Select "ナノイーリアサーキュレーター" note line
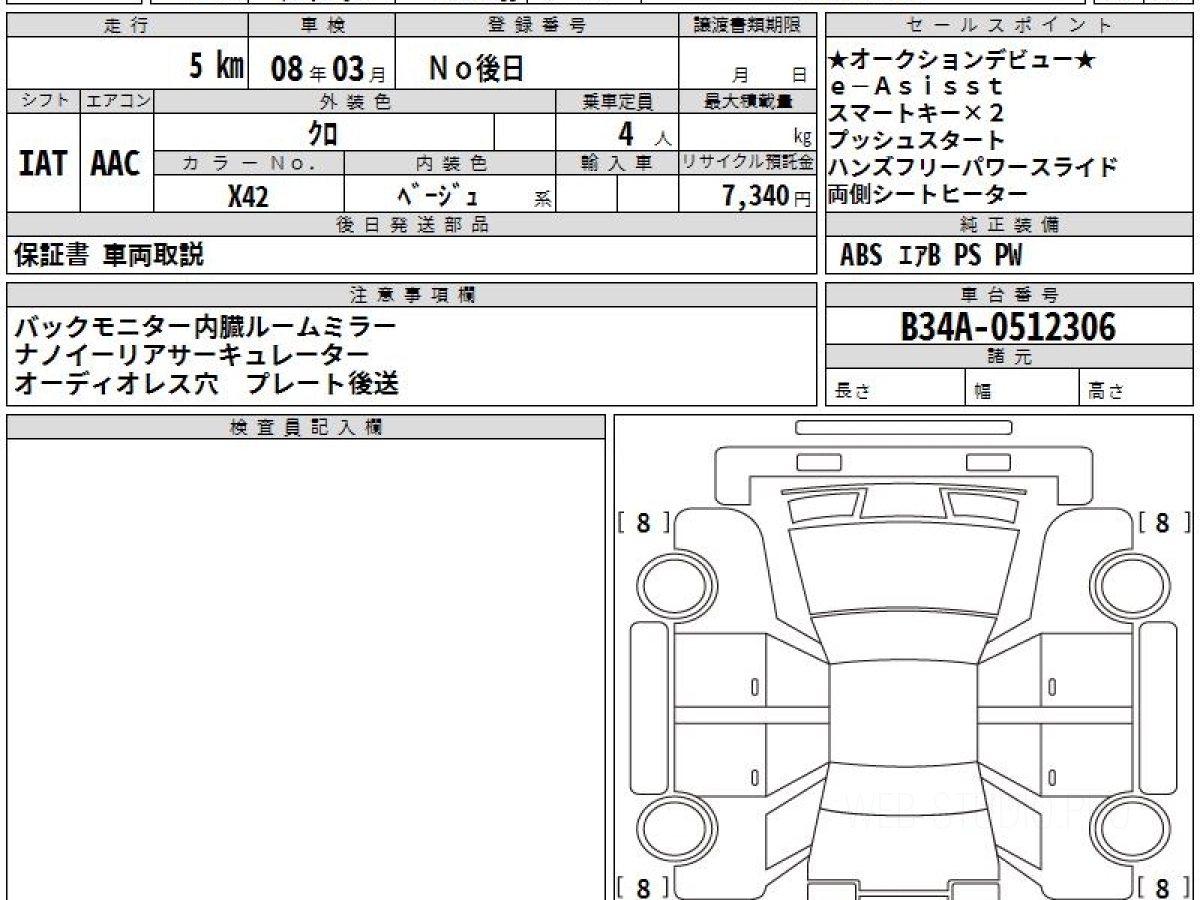 pos(192,354)
